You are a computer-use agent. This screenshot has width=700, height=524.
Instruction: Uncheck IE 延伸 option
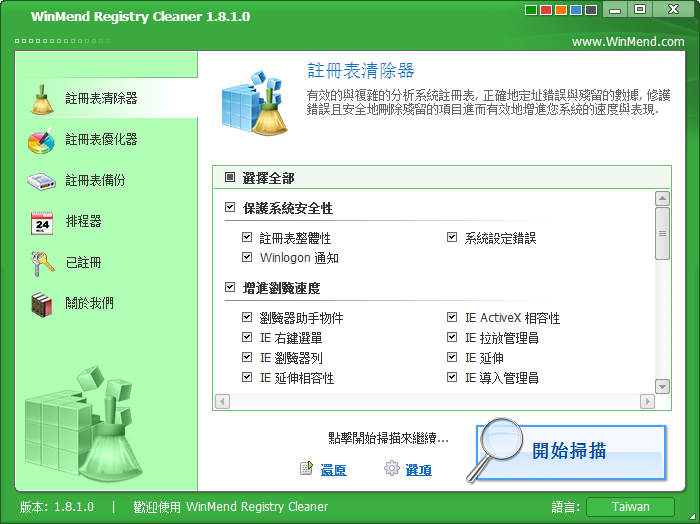(452, 357)
